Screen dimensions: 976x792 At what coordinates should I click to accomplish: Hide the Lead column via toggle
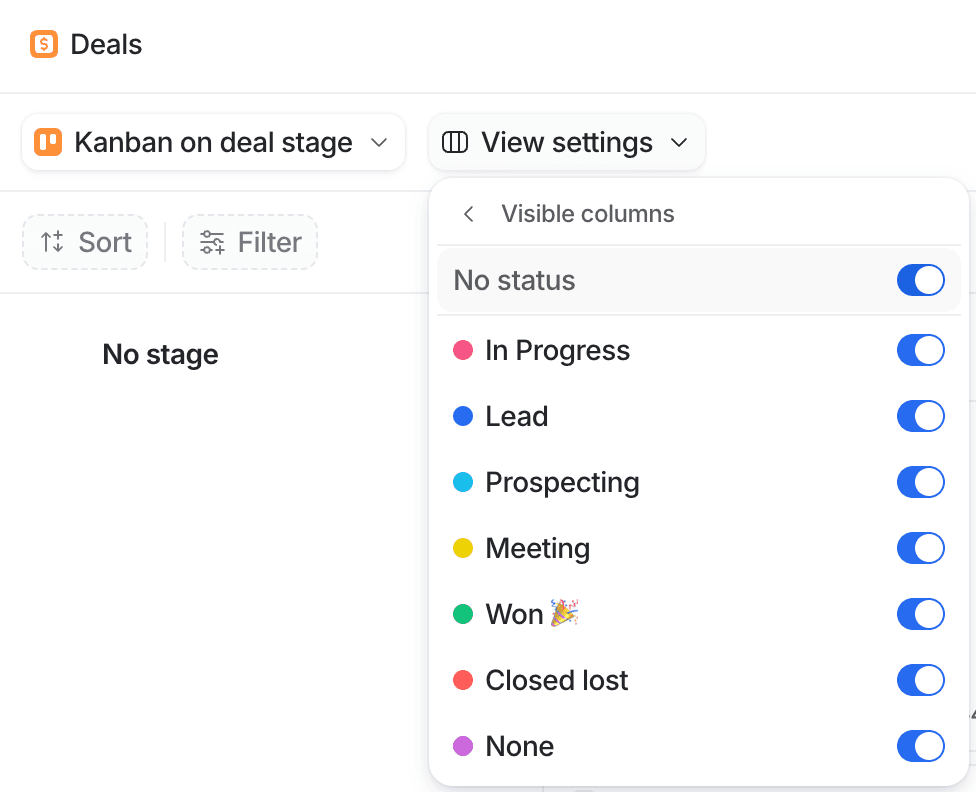920,417
